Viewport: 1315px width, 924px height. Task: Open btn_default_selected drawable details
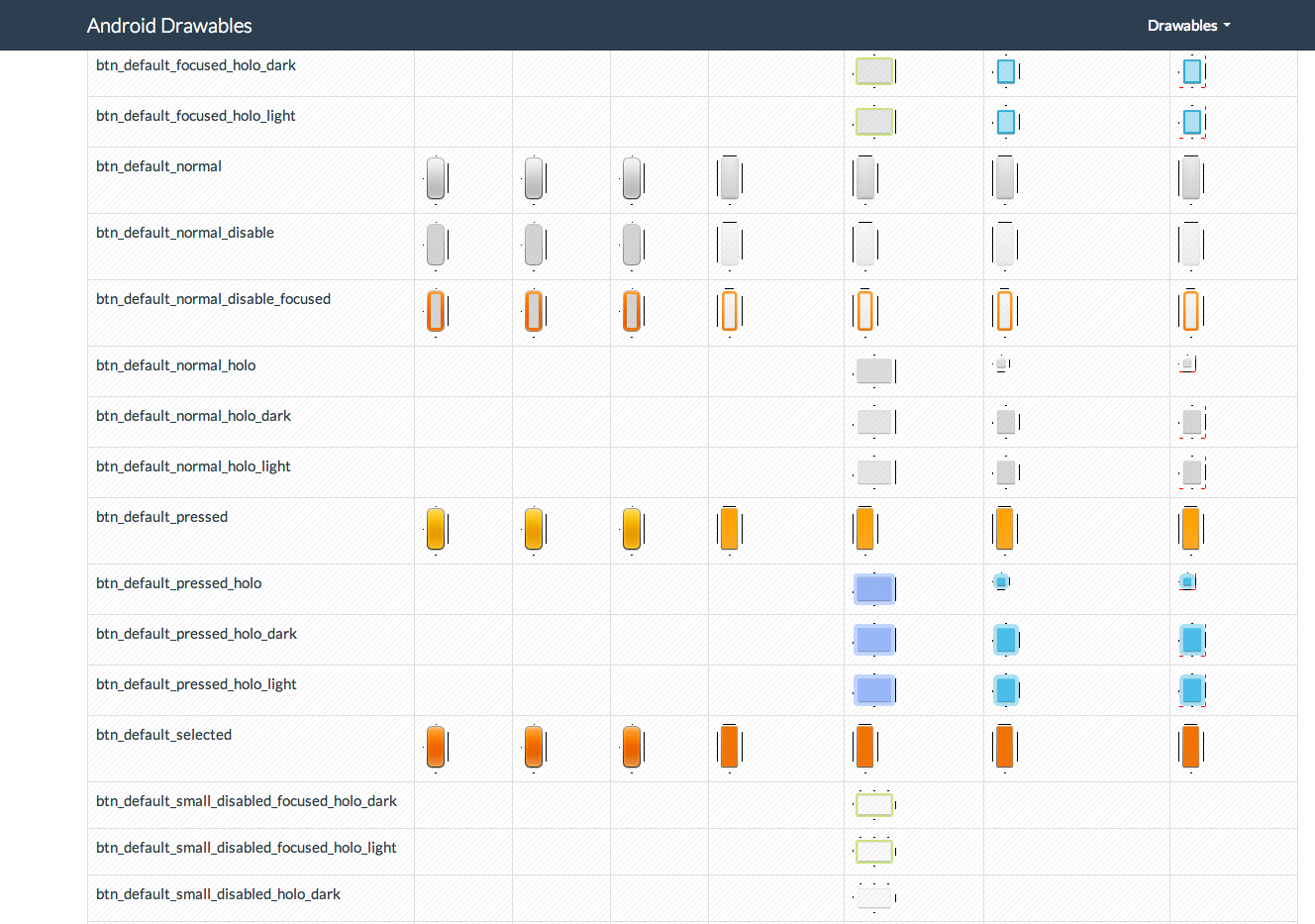(164, 734)
